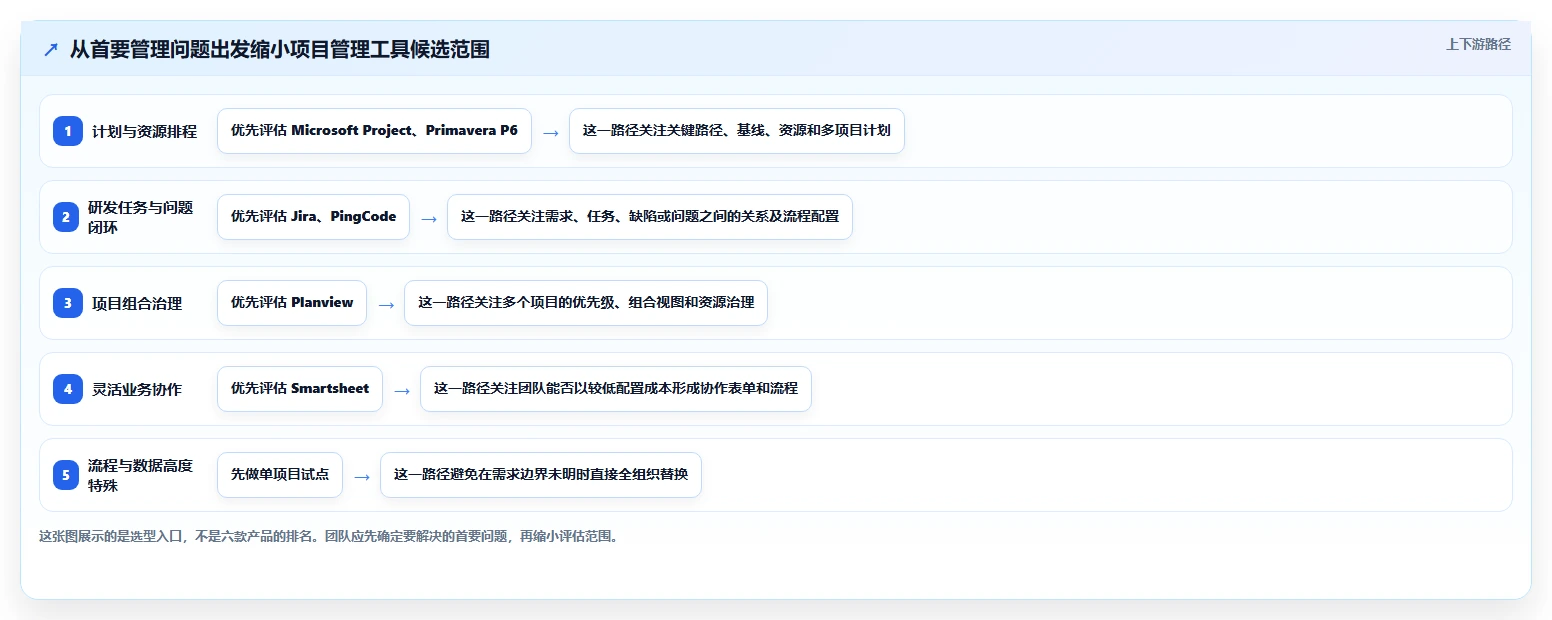Click the 优先评估 Jira、PingCode box
The image size is (1552, 620).
click(x=313, y=217)
